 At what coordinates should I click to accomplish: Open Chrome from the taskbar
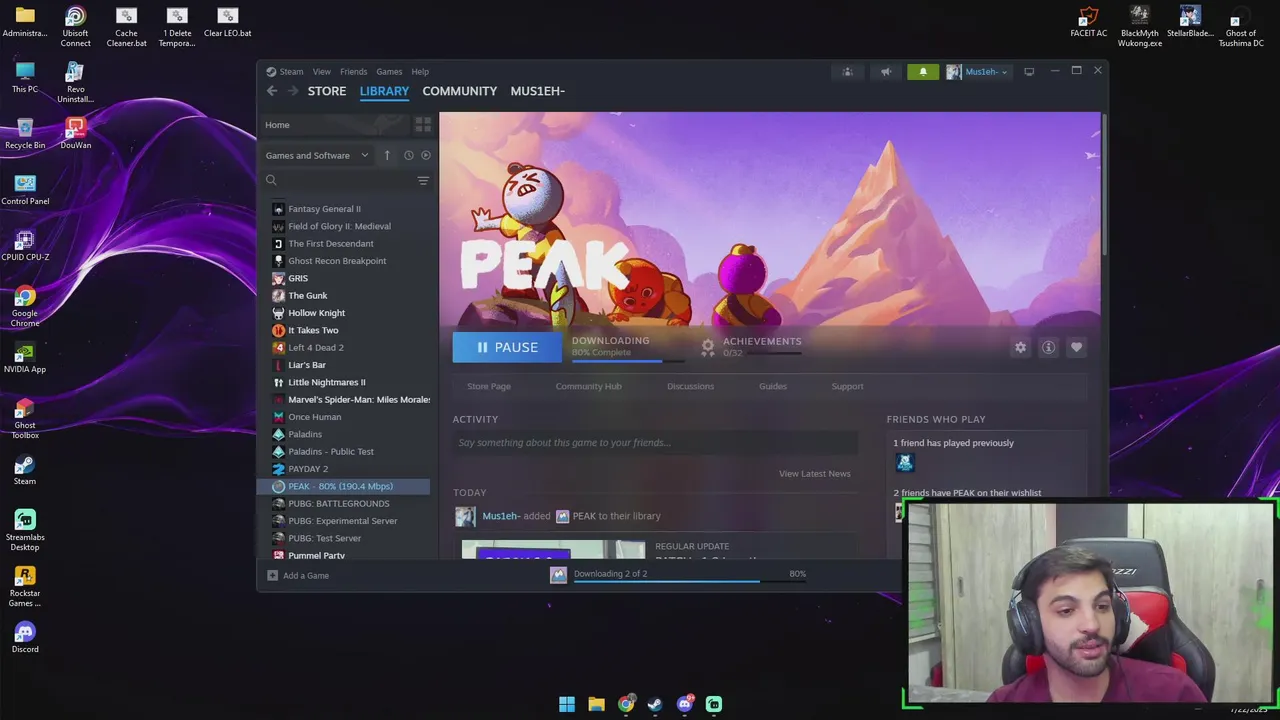(626, 704)
